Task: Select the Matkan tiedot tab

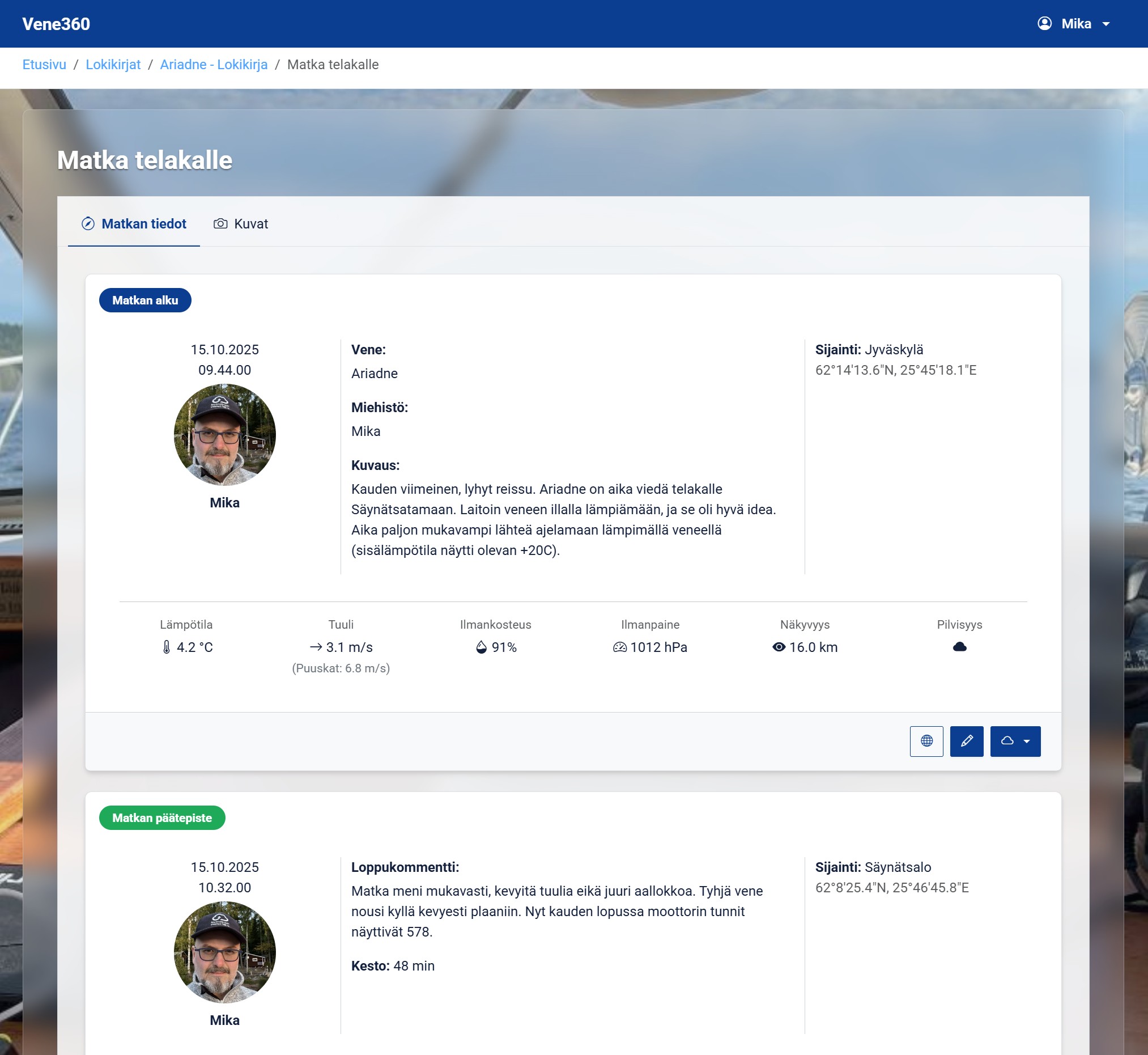Action: click(x=134, y=224)
